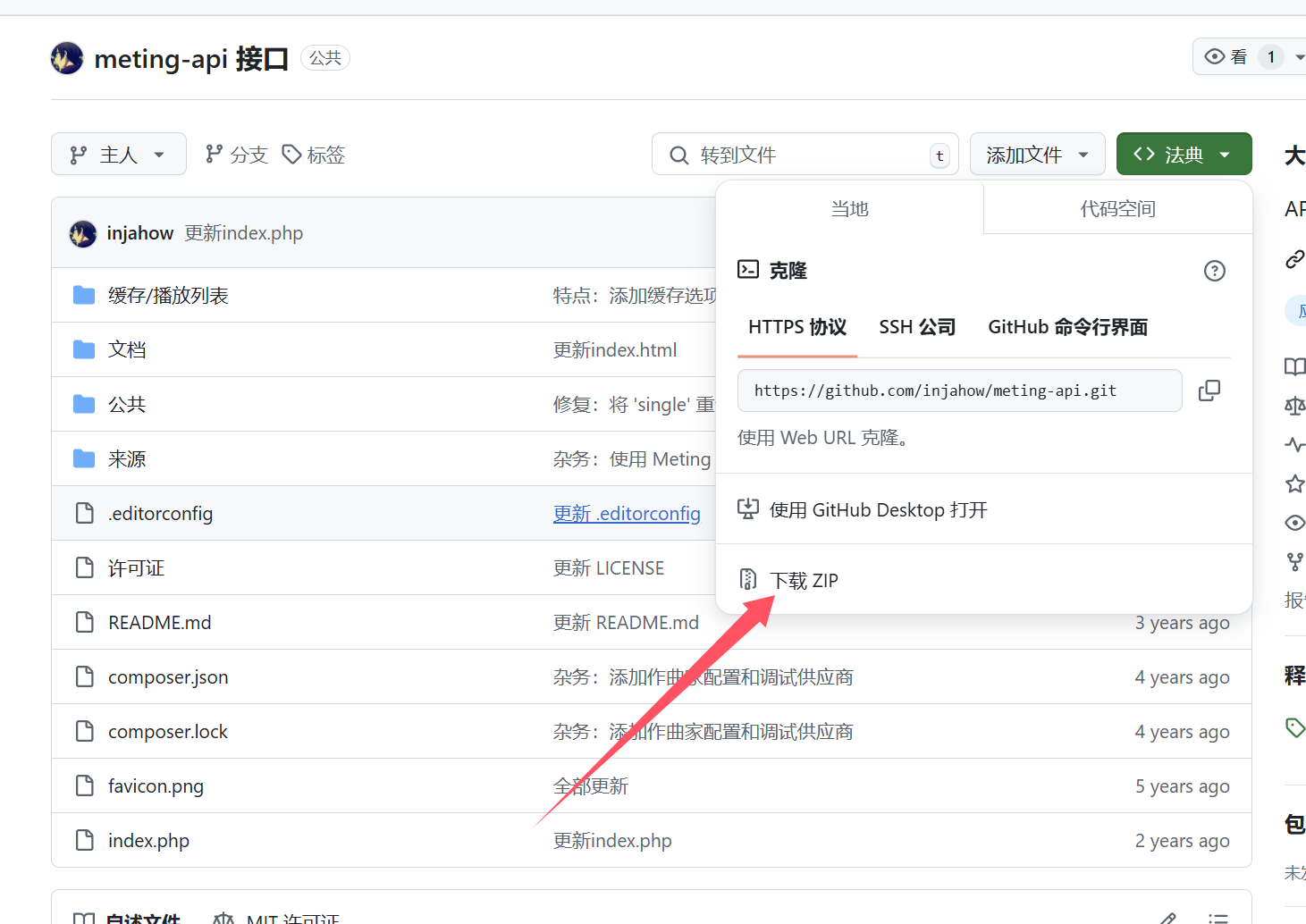
Task: Select the SSH 公司 tab
Action: click(917, 327)
